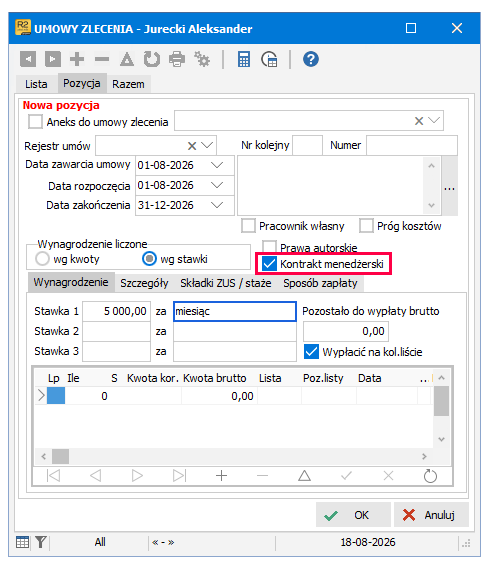Add new record with toolbar plus icon
Image resolution: width=489 pixels, height=571 pixels.
point(77,59)
